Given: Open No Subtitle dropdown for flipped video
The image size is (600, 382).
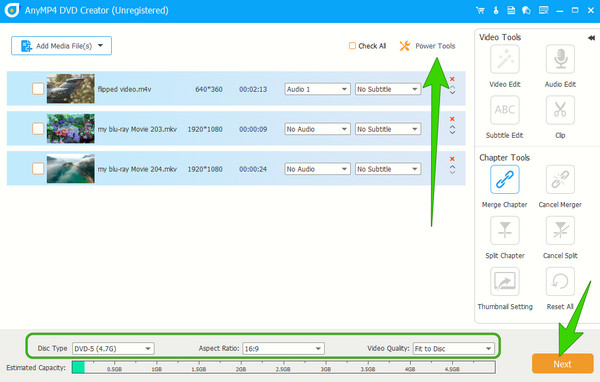Looking at the screenshot, I should click(388, 89).
